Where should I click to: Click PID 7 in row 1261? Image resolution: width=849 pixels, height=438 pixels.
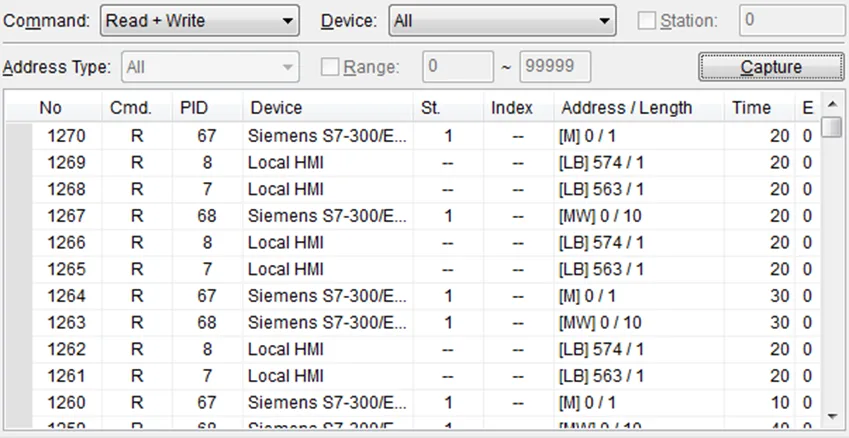pyautogui.click(x=207, y=376)
